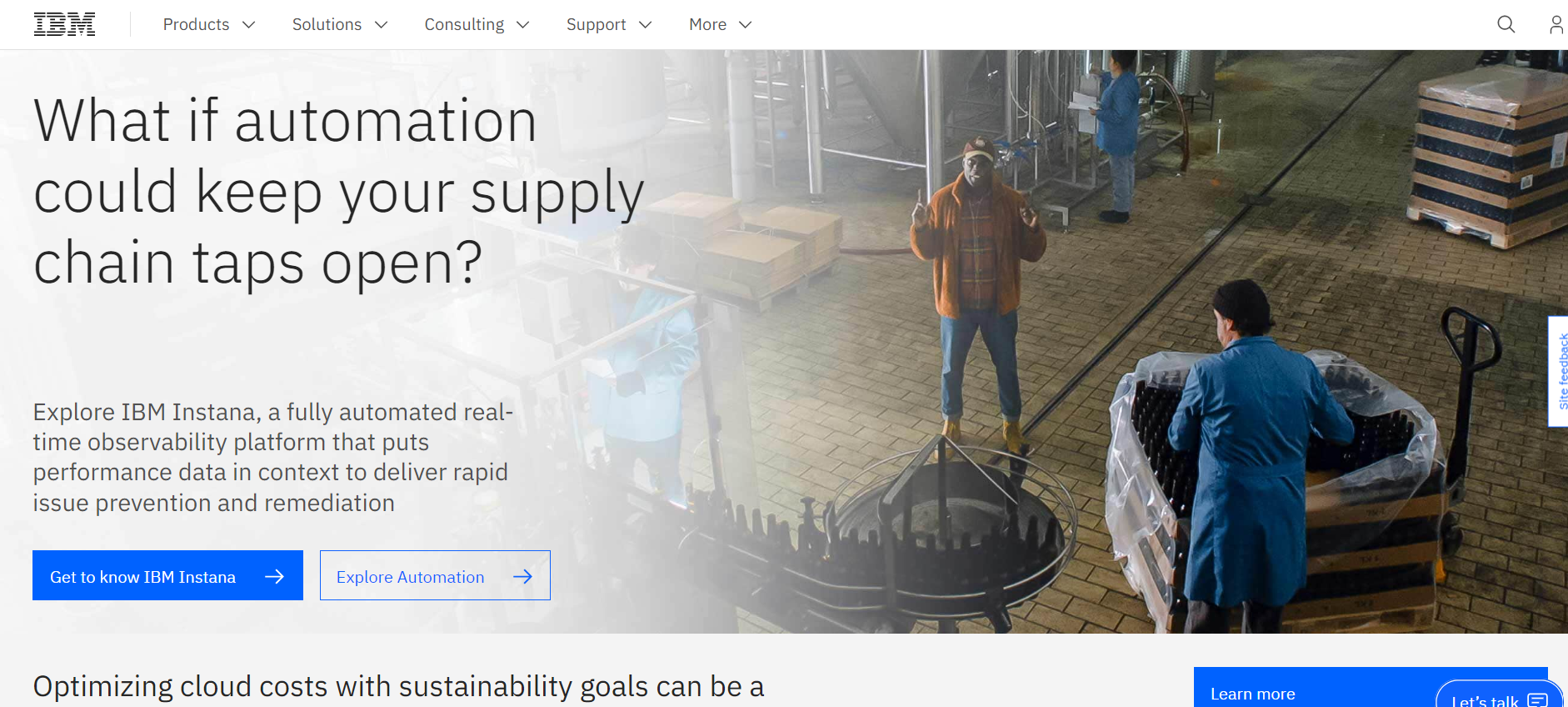Click arrow icon on Get to know IBM Instana
1568x707 pixels.
click(274, 576)
